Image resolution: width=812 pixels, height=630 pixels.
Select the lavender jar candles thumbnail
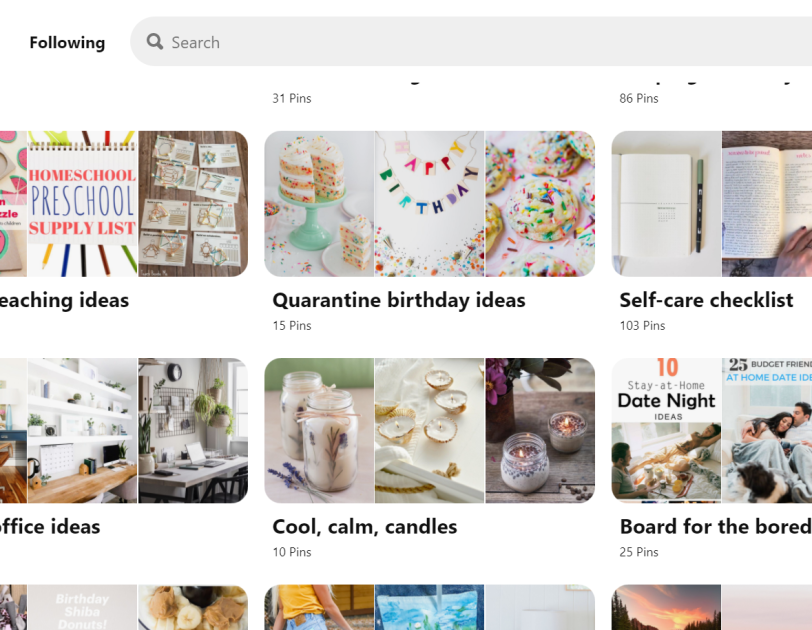[319, 431]
